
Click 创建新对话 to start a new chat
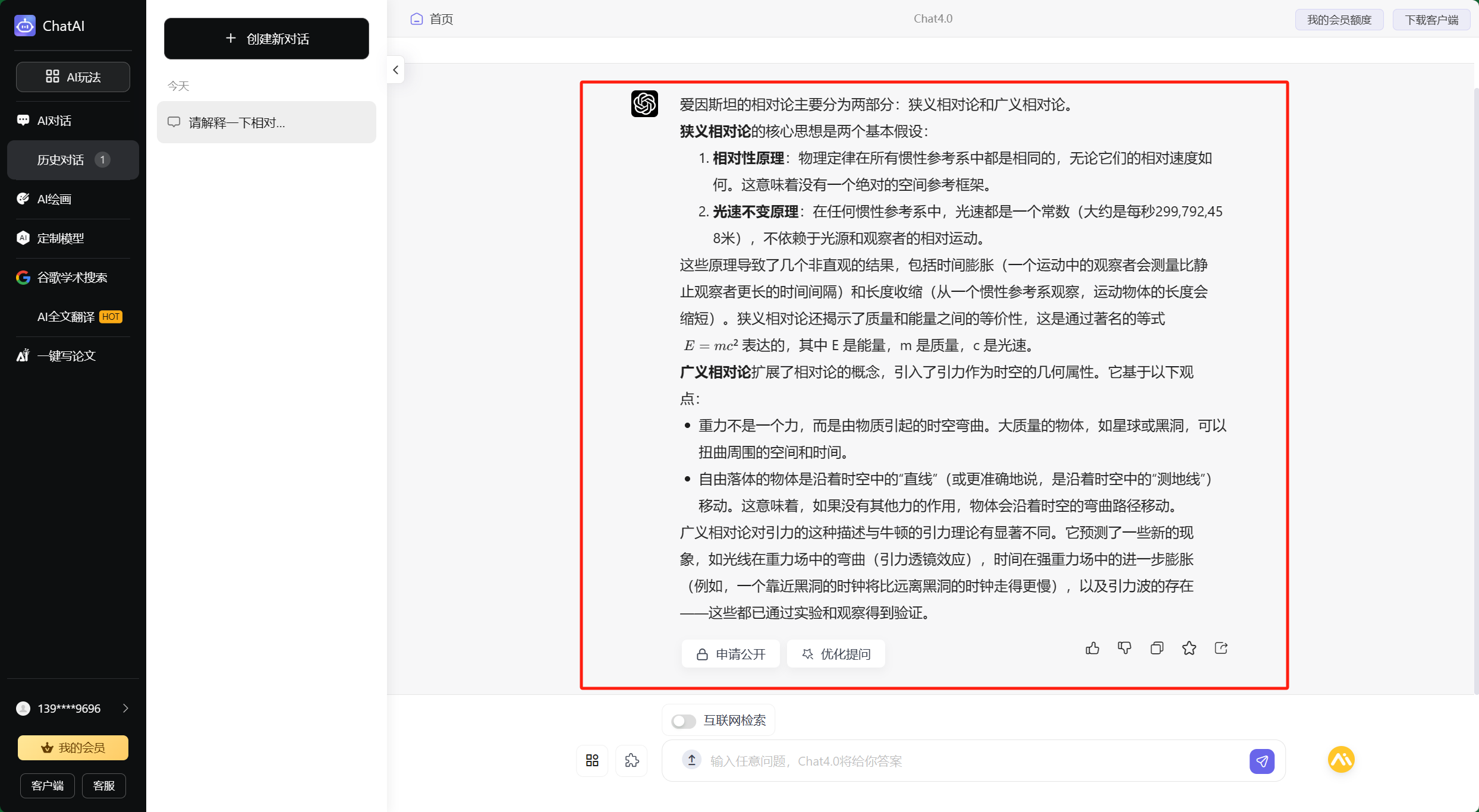click(266, 38)
